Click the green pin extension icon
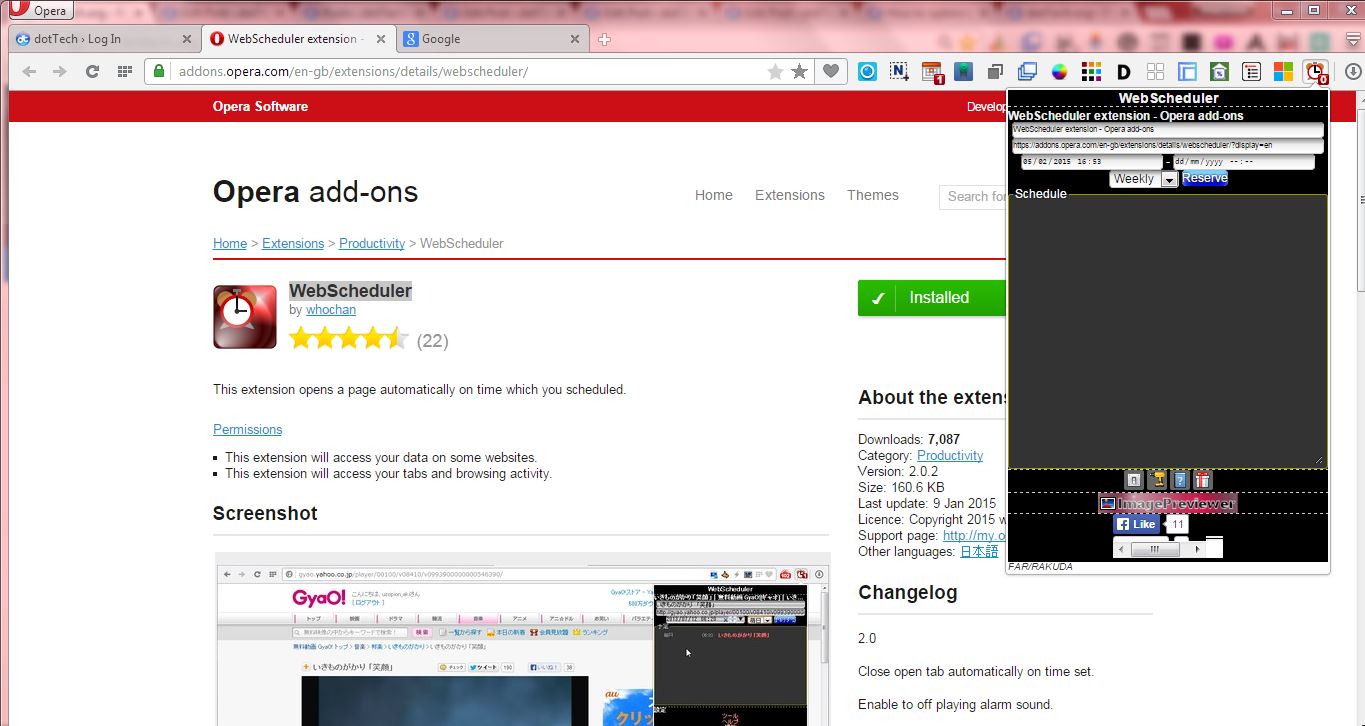 (x=963, y=72)
